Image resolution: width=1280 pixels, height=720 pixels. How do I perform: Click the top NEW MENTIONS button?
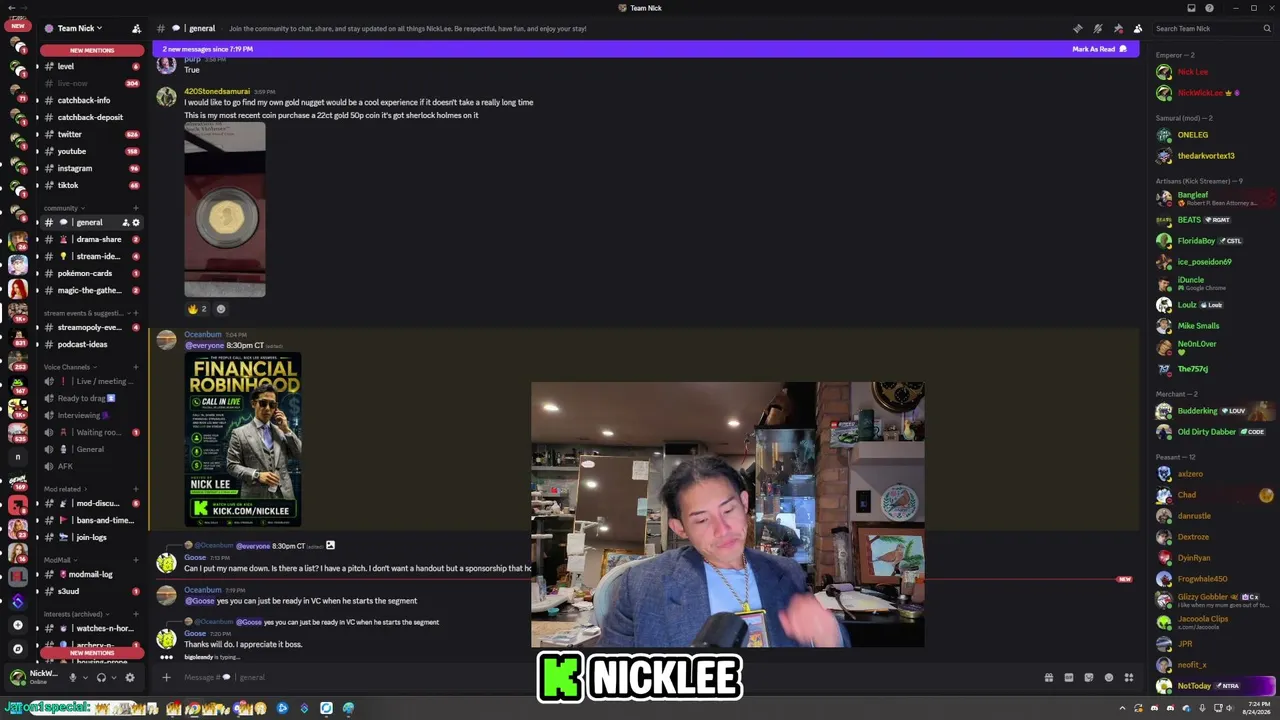point(92,50)
